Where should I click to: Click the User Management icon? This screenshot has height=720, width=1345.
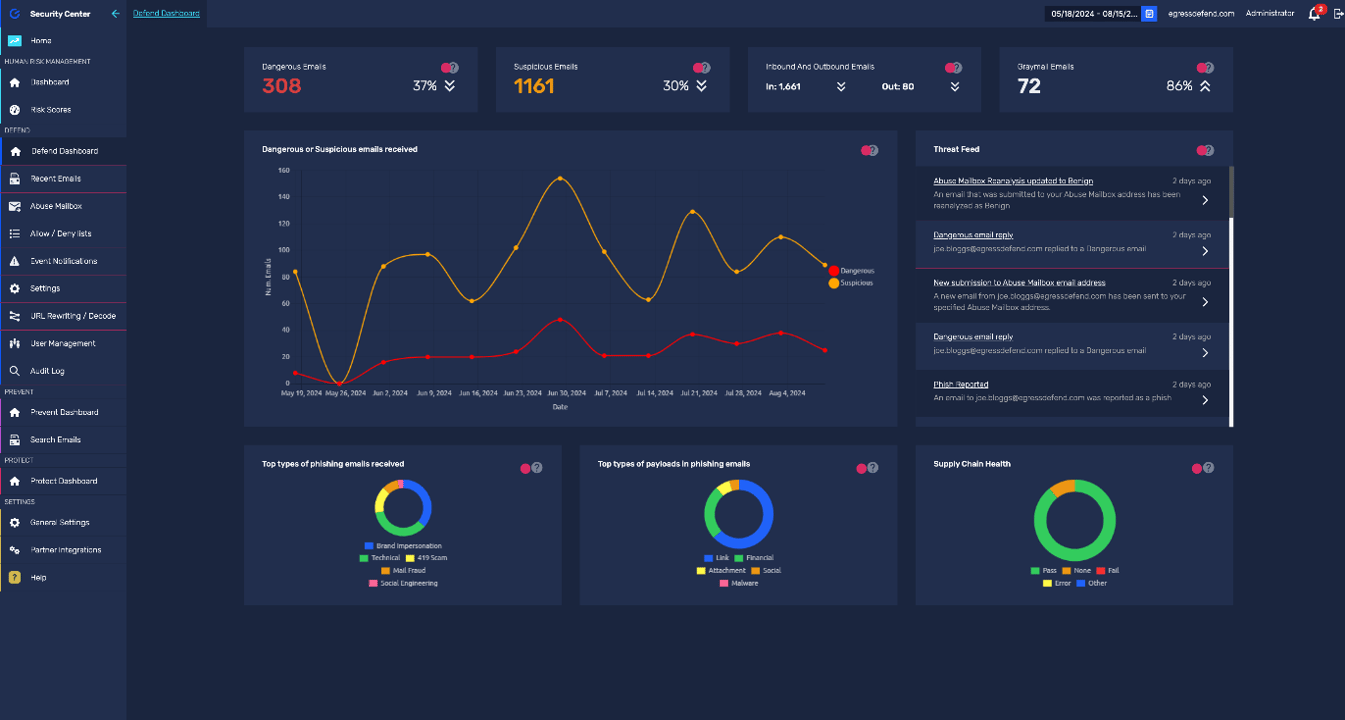click(15, 344)
